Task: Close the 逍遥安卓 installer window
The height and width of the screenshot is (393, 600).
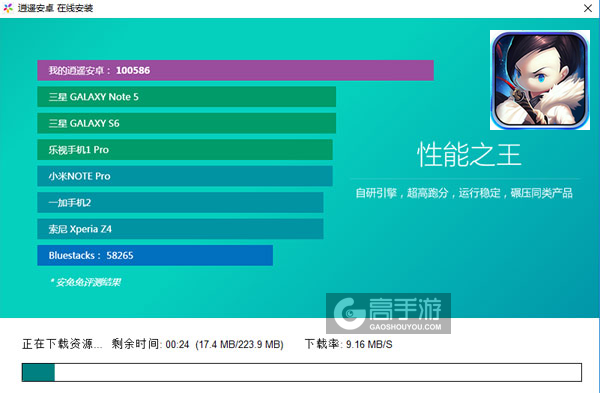Action: click(588, 8)
